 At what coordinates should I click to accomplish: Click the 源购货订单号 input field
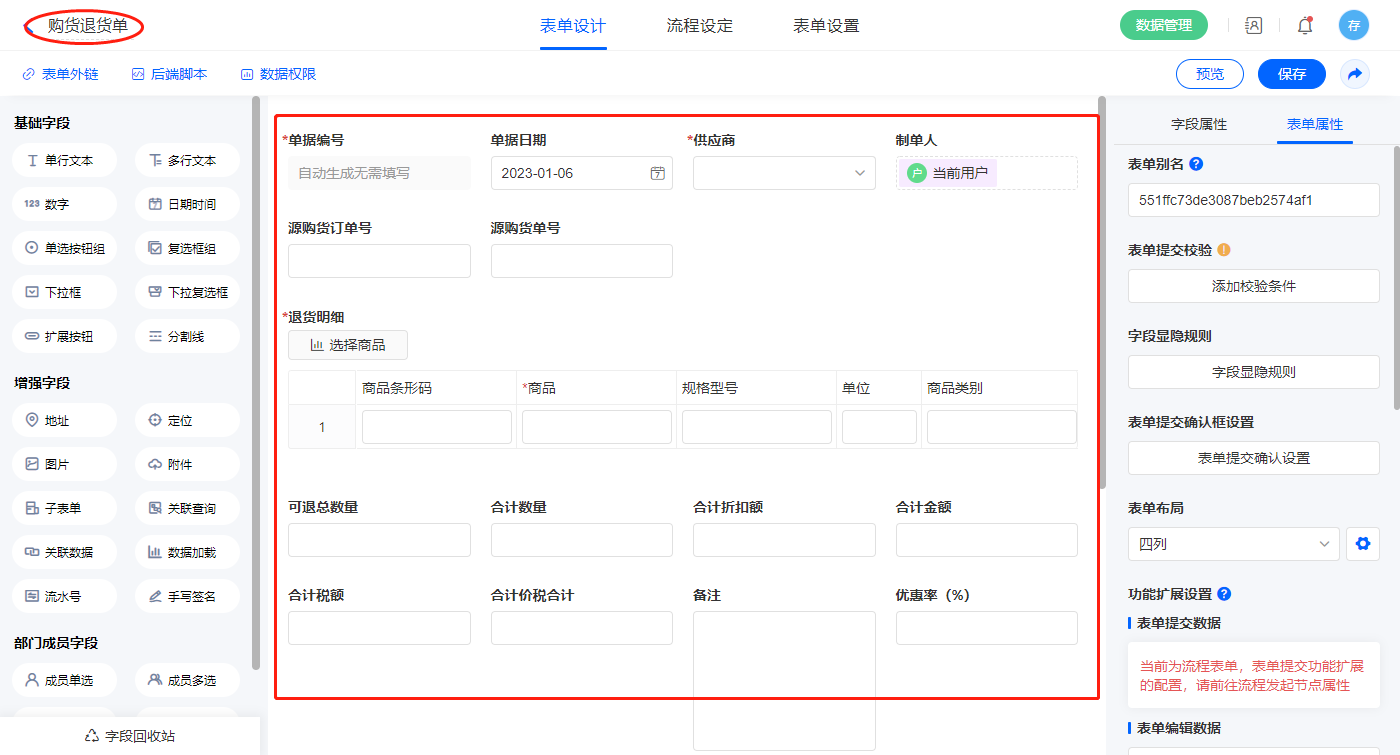tap(379, 261)
